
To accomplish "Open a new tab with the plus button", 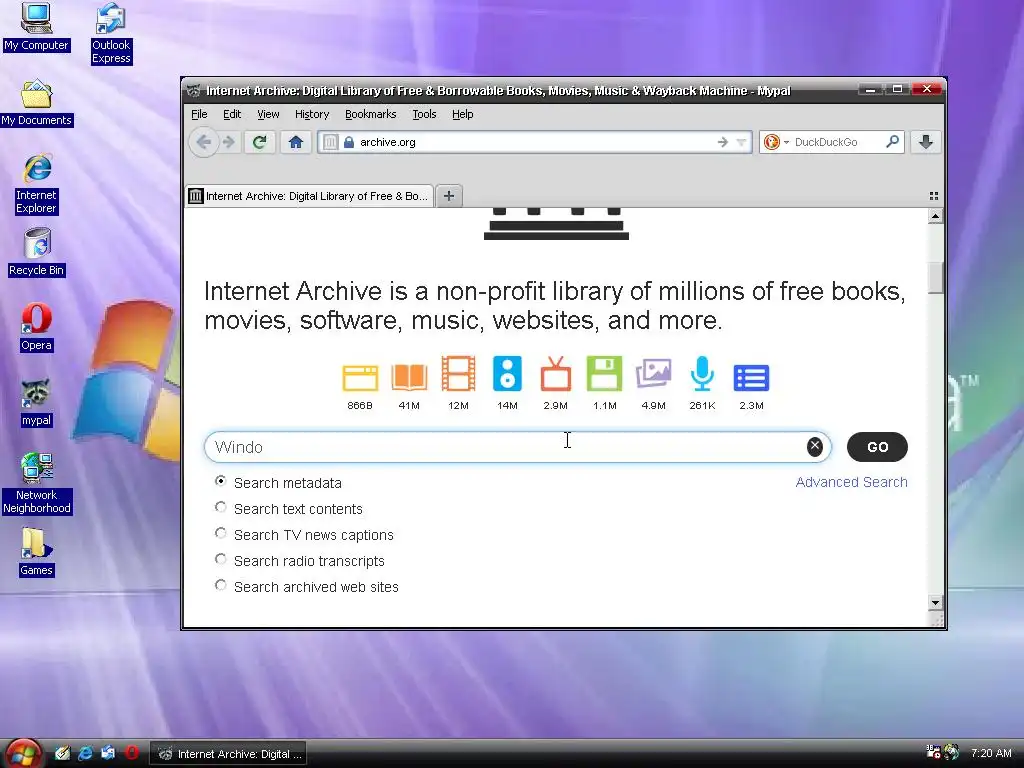I will click(x=449, y=196).
